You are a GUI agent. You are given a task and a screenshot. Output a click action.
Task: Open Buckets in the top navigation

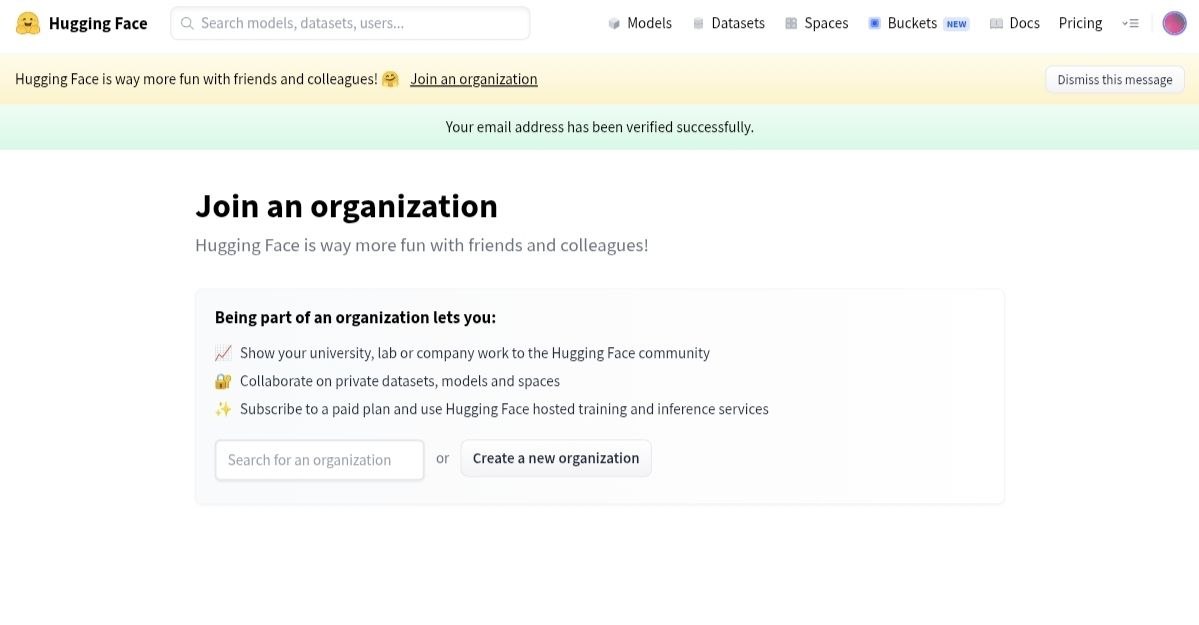[x=912, y=23]
